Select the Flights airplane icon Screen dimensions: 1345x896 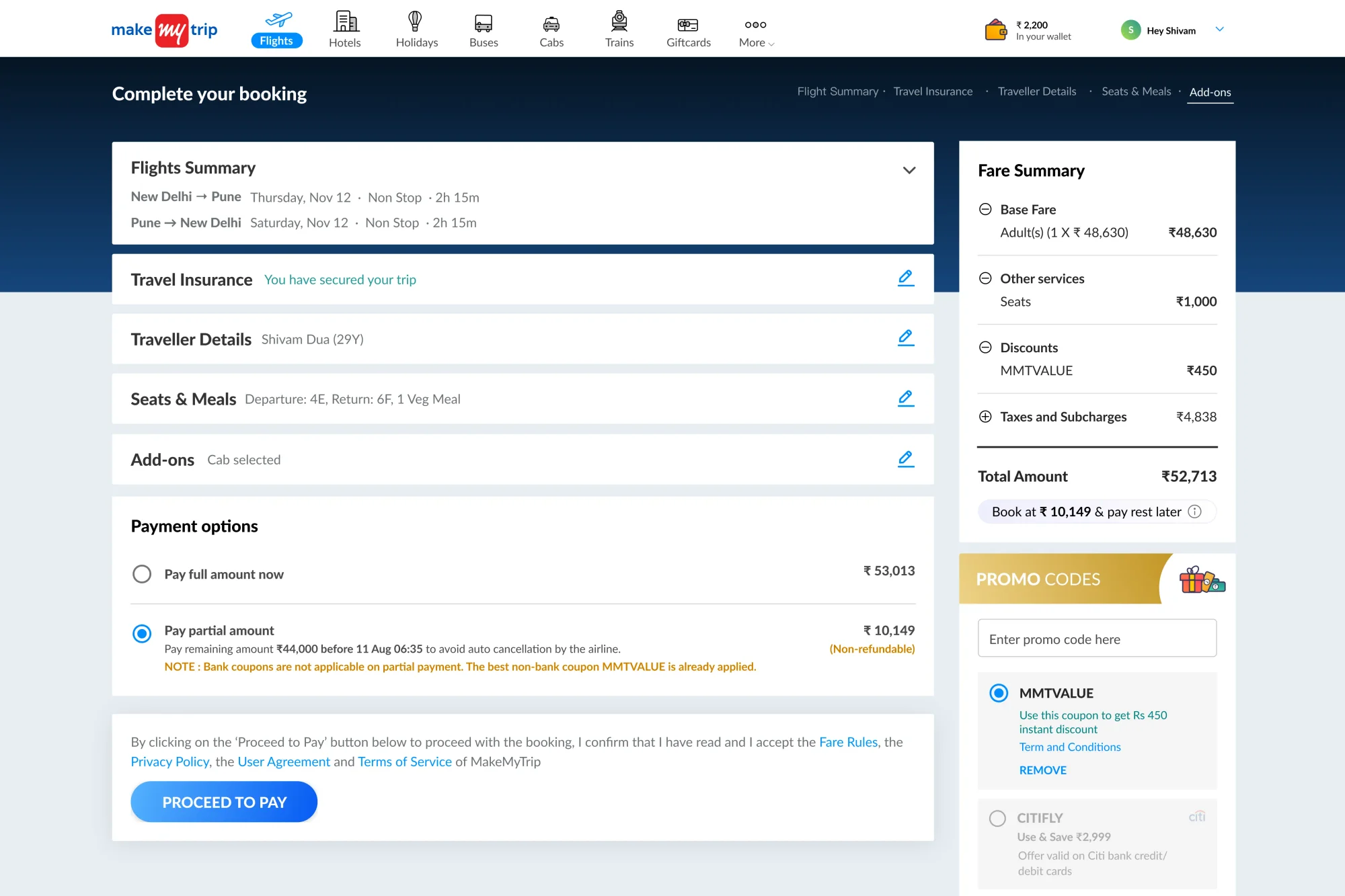(278, 19)
